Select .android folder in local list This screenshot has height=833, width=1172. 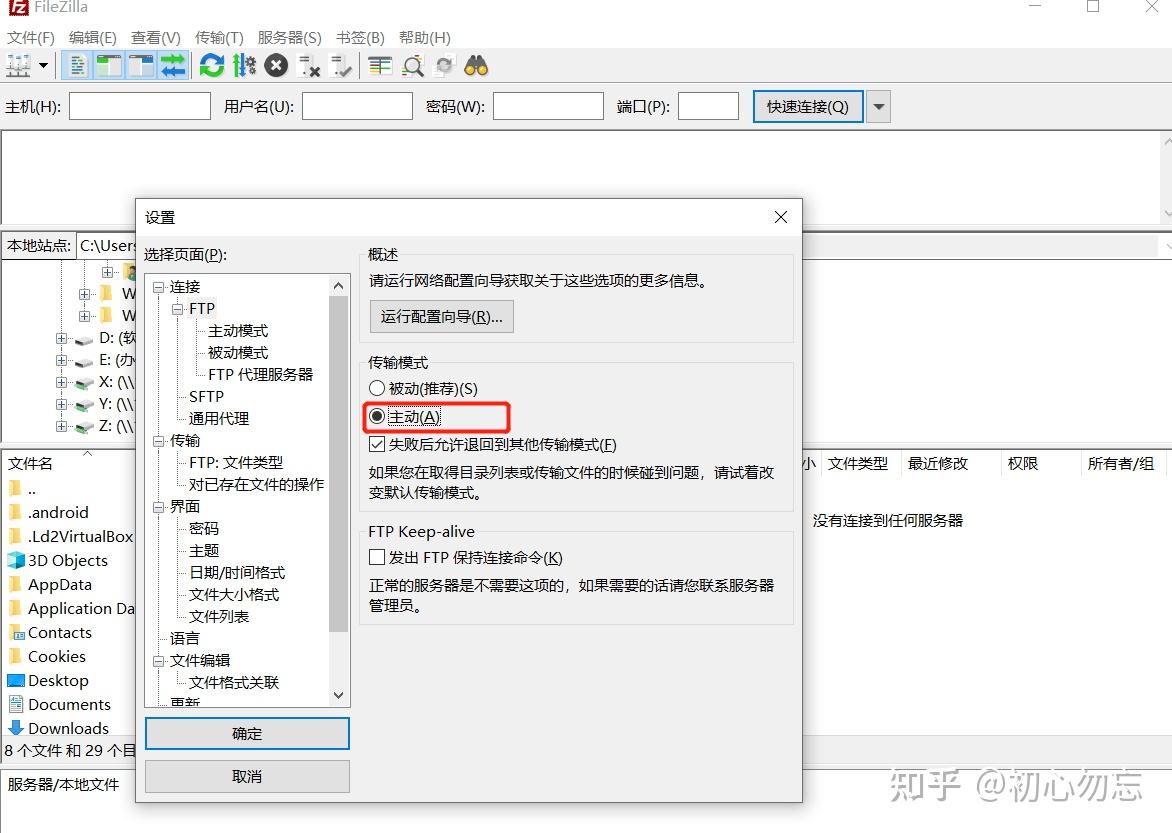(x=58, y=512)
